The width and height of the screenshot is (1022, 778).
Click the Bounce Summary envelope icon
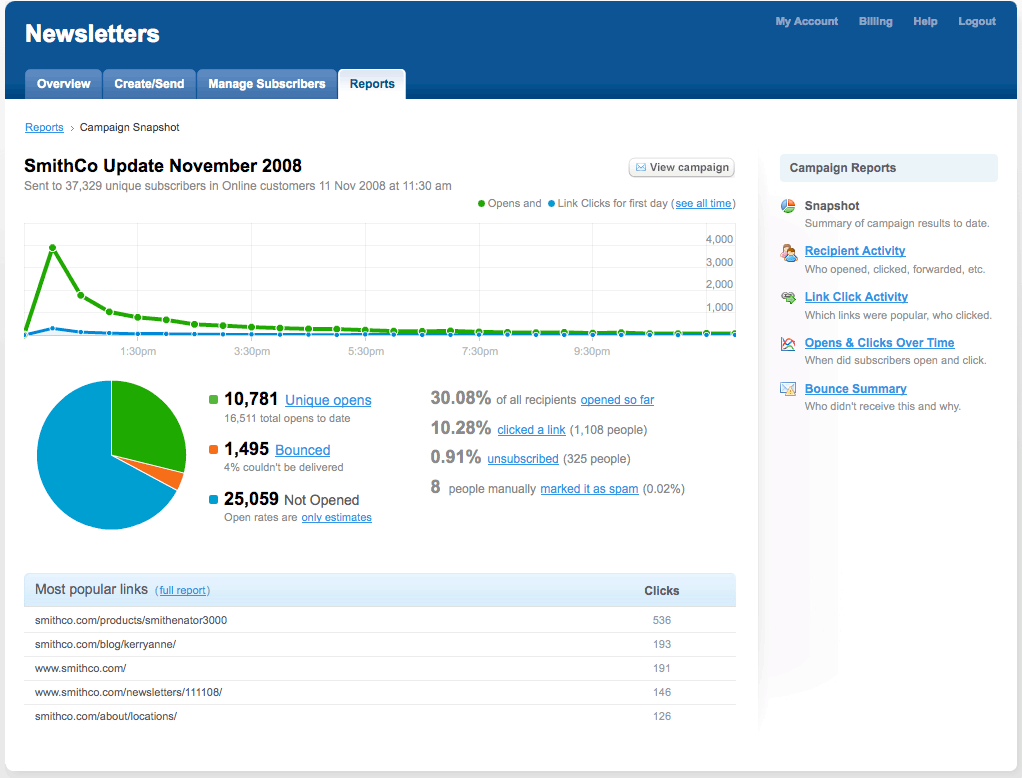click(788, 389)
